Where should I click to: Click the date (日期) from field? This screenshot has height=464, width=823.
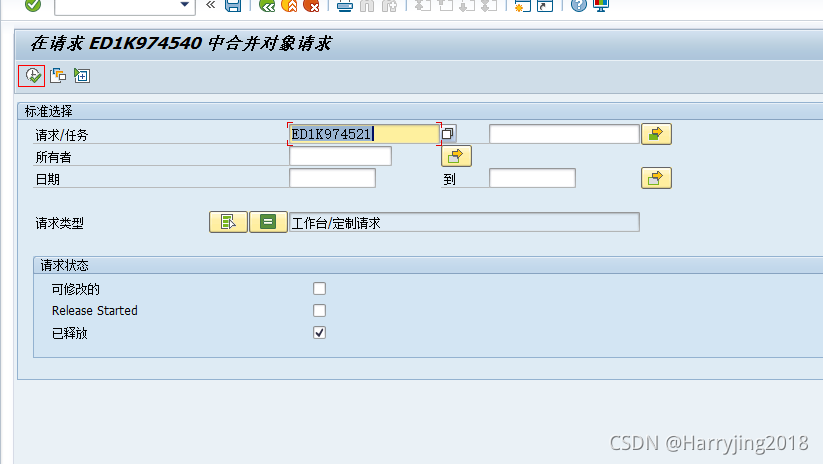[332, 178]
